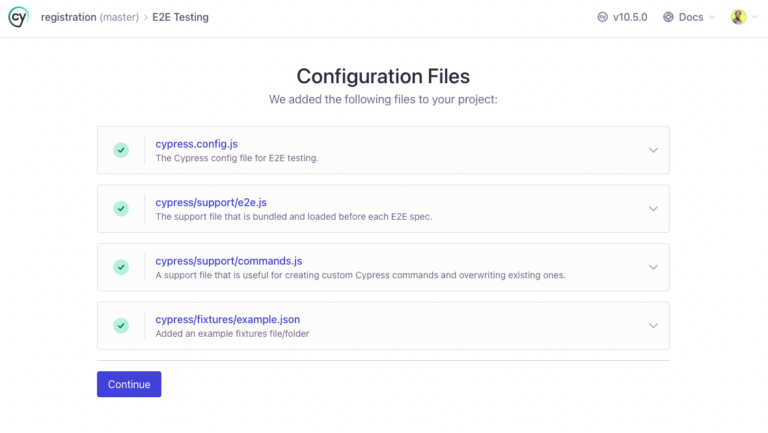This screenshot has width=768, height=433.
Task: Expand the cypress/support/commands.js row chevron
Action: (653, 267)
